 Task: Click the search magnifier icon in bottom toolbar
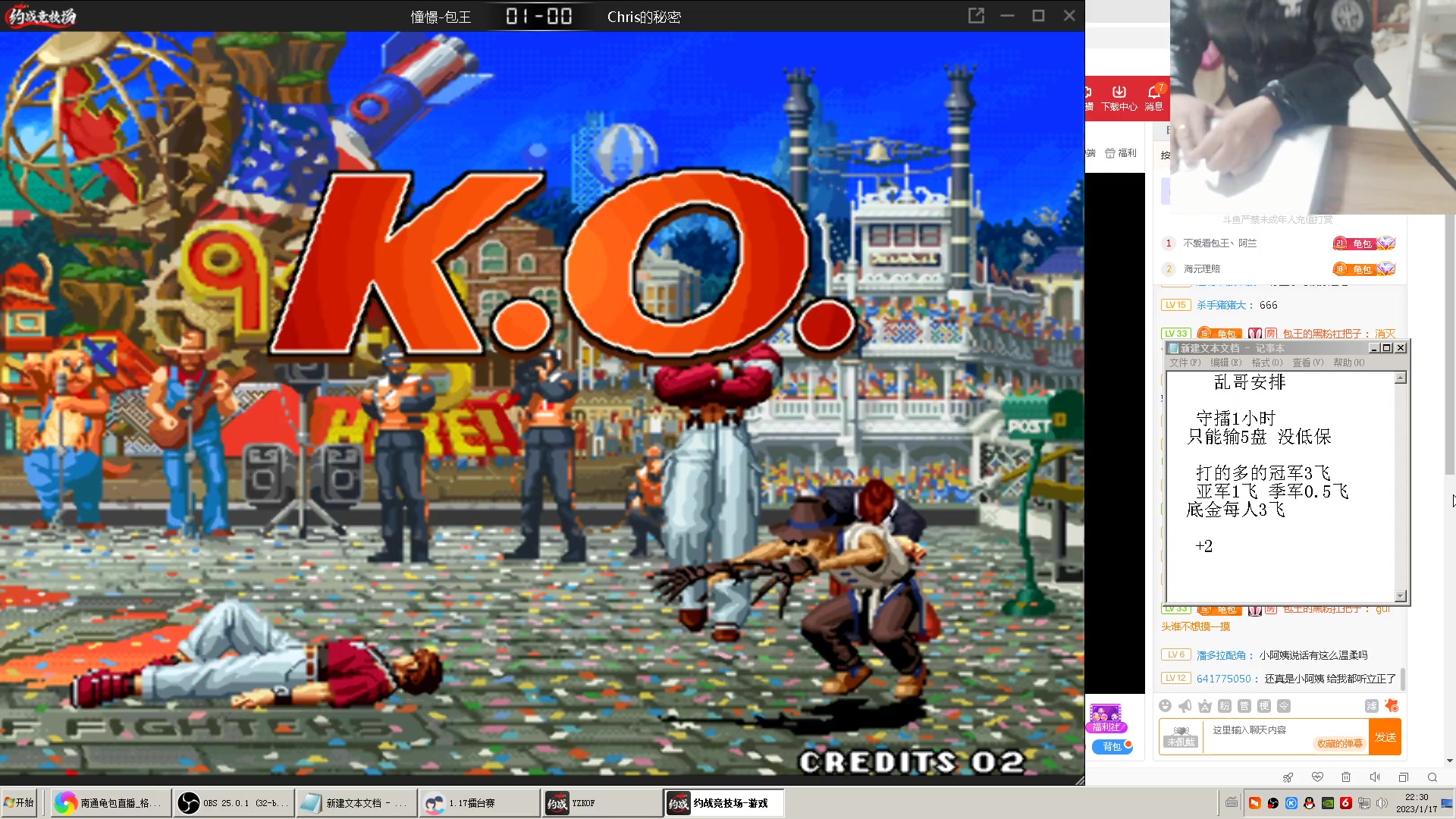point(1432,777)
